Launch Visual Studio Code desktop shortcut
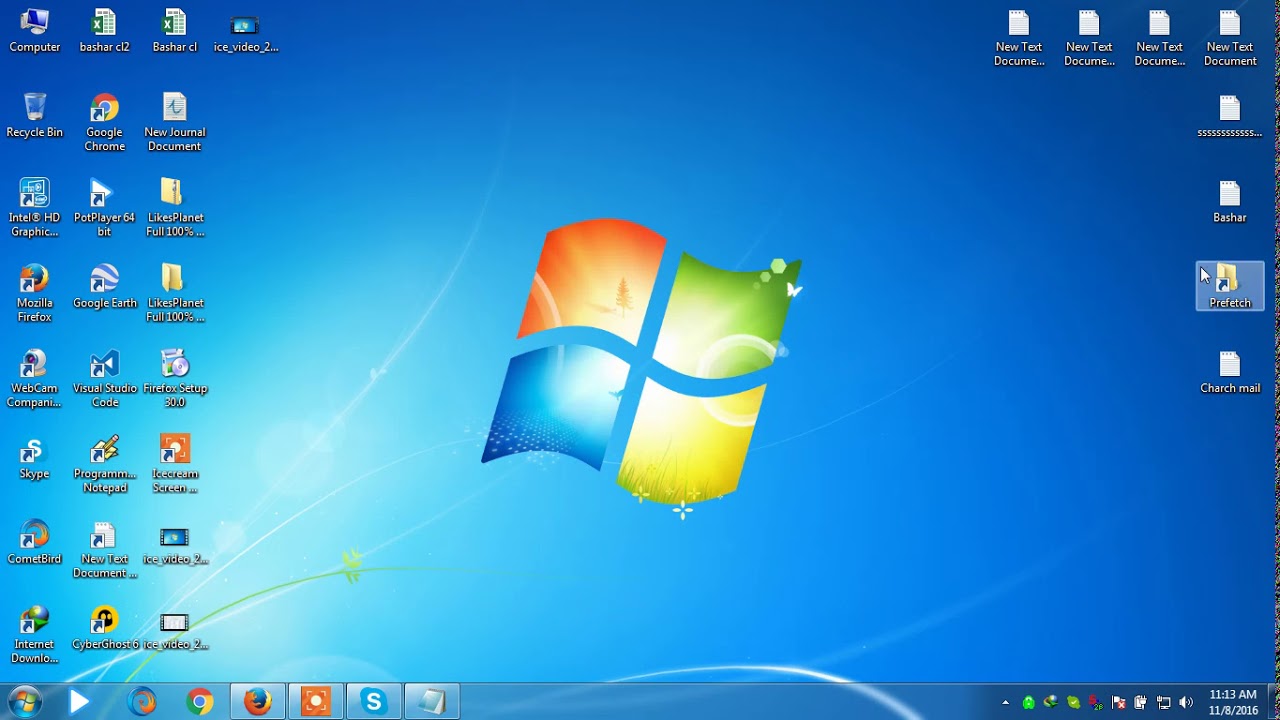1280x720 pixels. pos(104,378)
